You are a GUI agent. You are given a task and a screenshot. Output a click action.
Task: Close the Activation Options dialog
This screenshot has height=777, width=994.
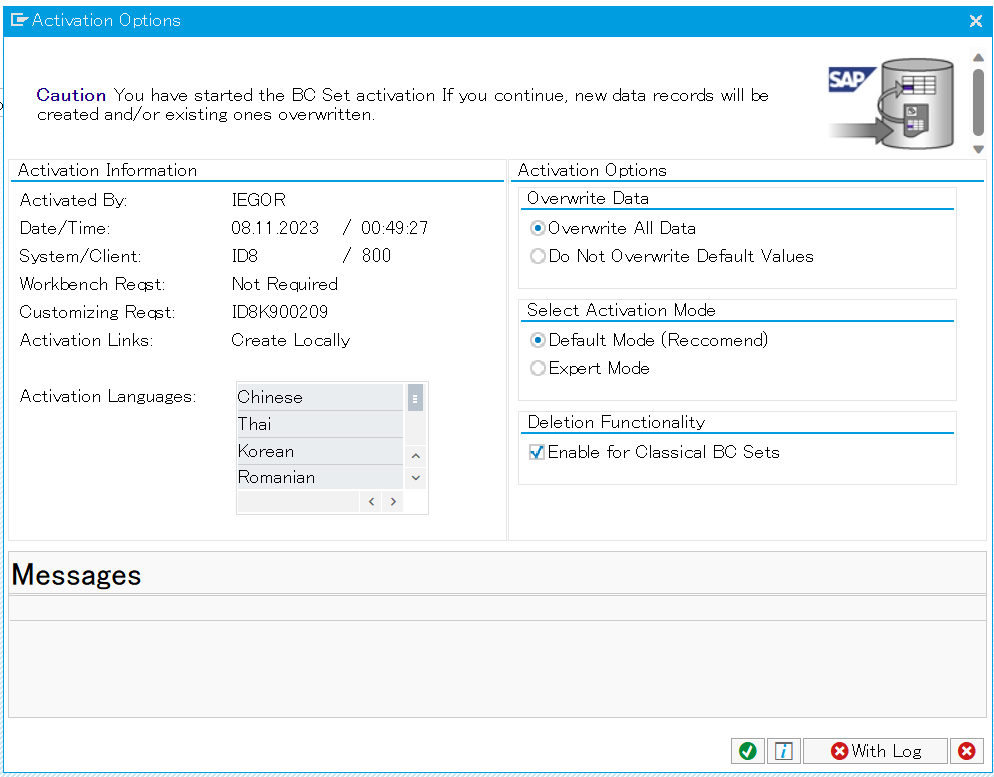tap(976, 20)
